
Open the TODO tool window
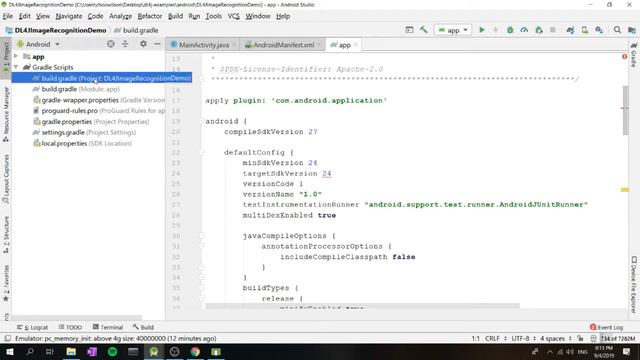click(x=70, y=327)
